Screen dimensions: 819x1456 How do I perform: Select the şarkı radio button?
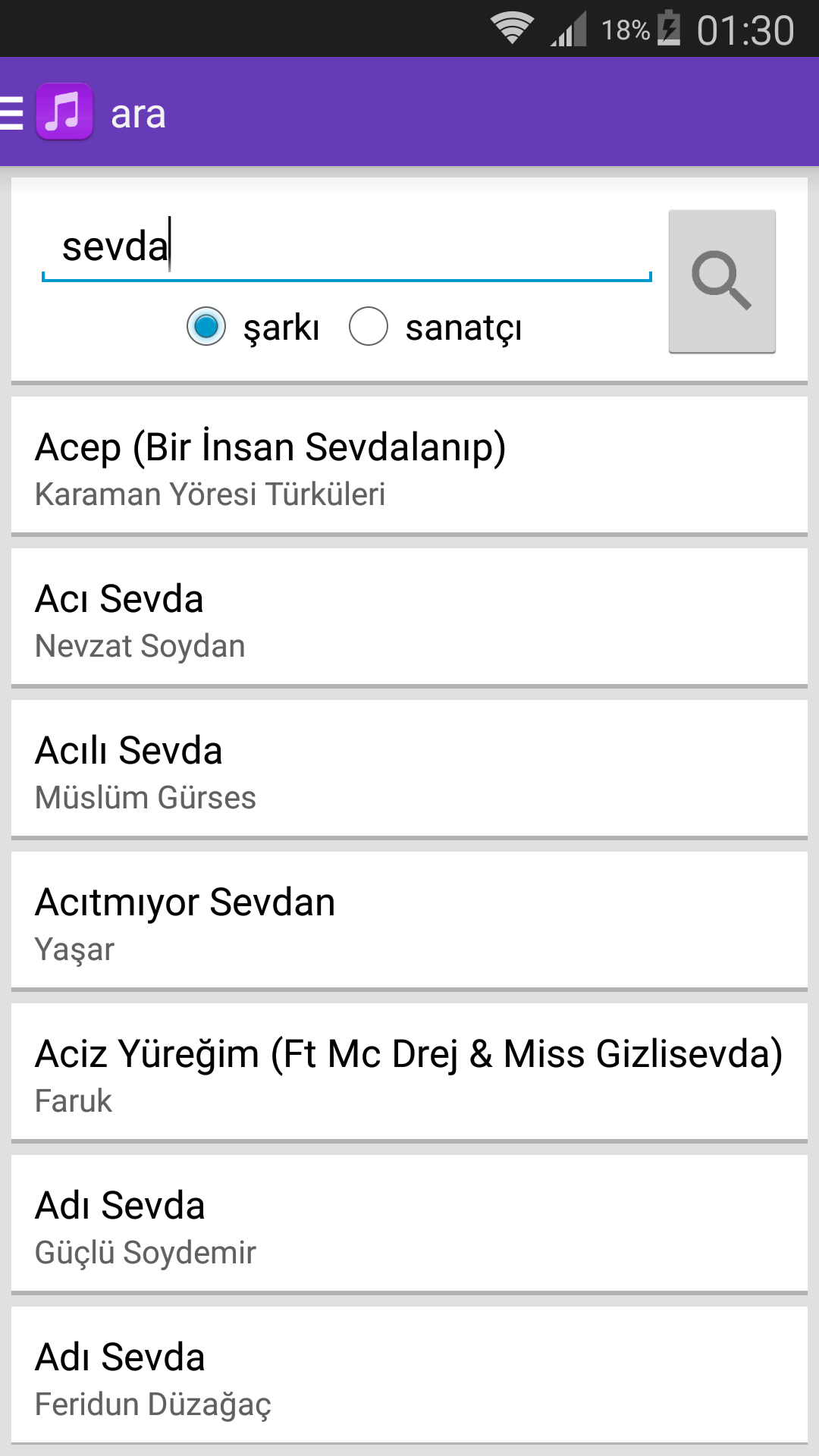point(206,326)
